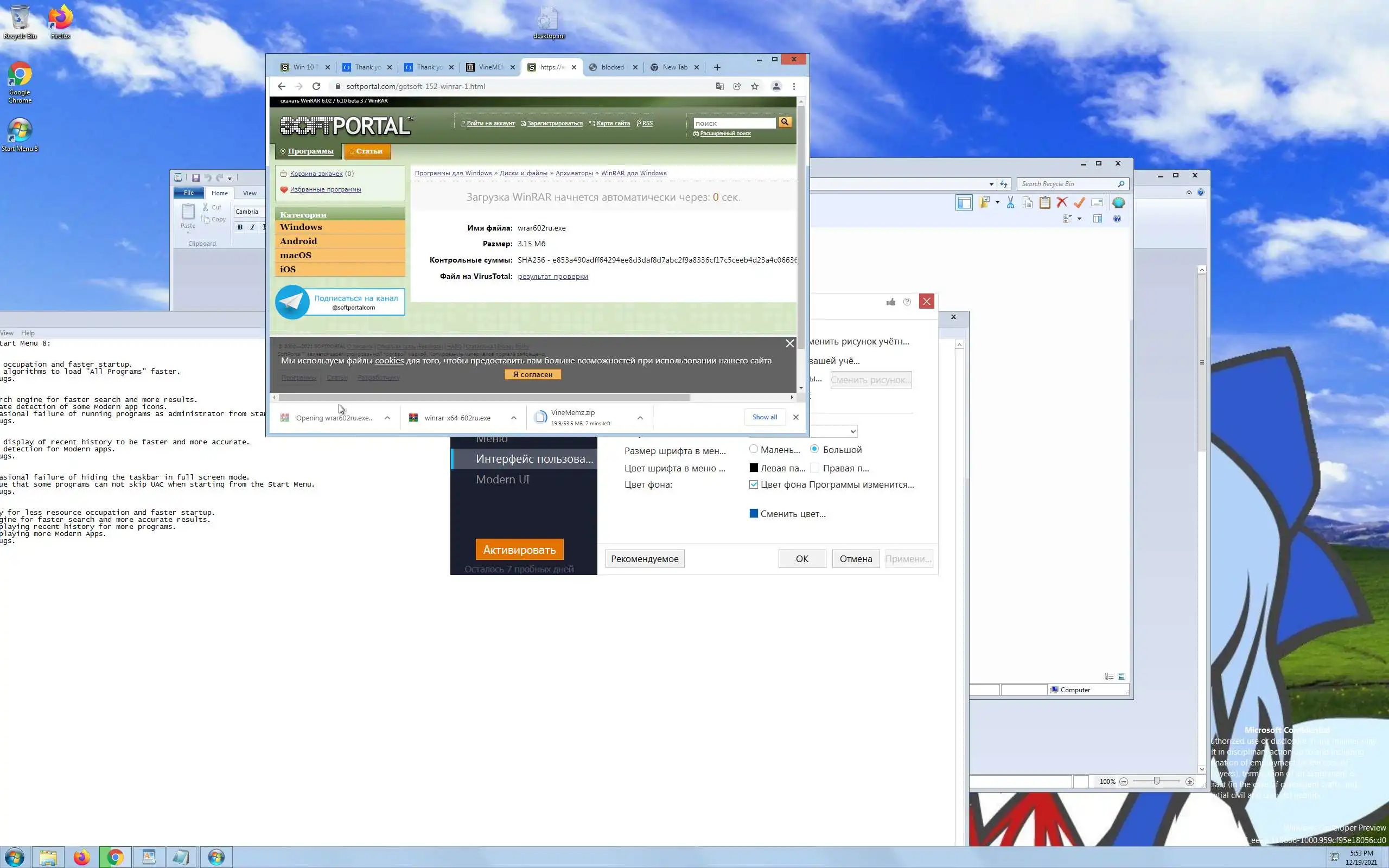
Task: Click the orange magnifier search icon on Softportal
Action: 785,122
